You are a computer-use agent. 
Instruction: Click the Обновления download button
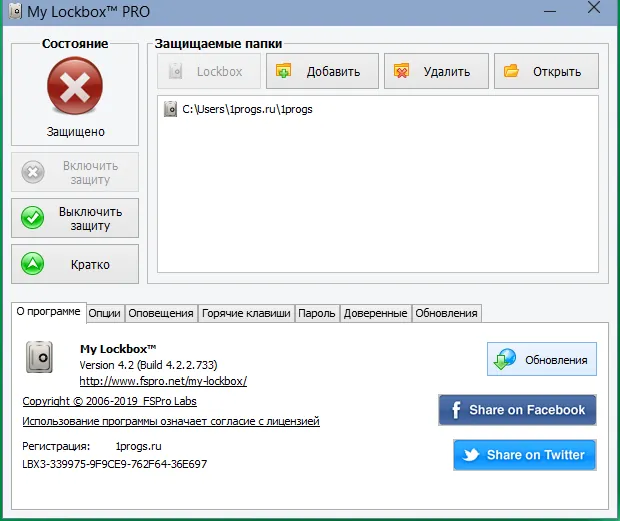point(542,359)
